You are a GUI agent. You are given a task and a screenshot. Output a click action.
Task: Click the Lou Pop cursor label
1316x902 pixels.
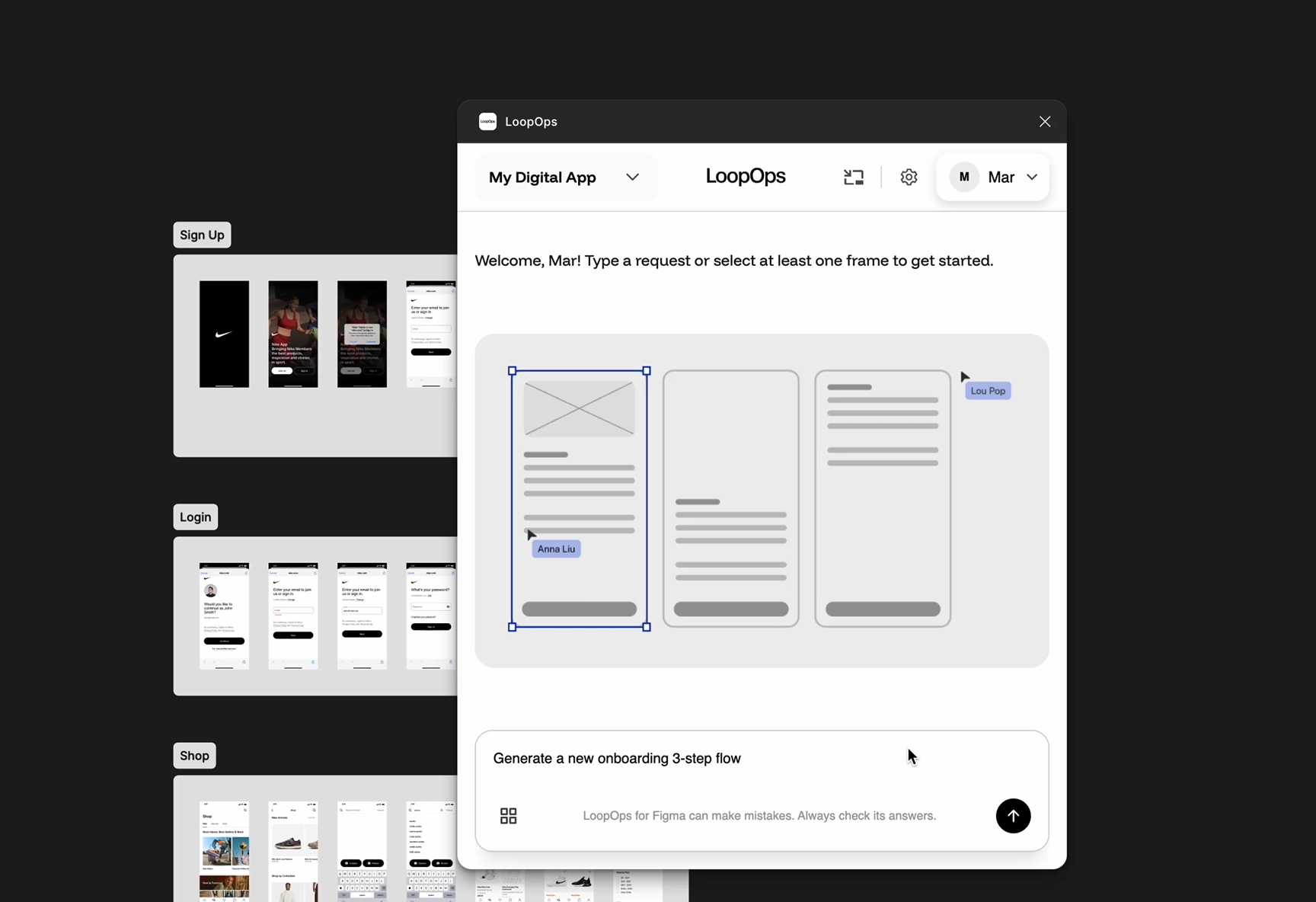(988, 391)
